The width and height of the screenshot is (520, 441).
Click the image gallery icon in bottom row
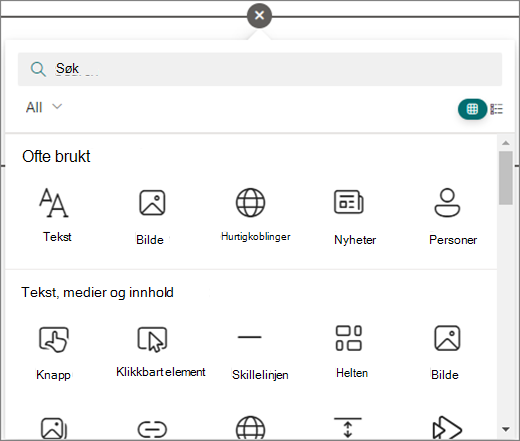(54, 428)
